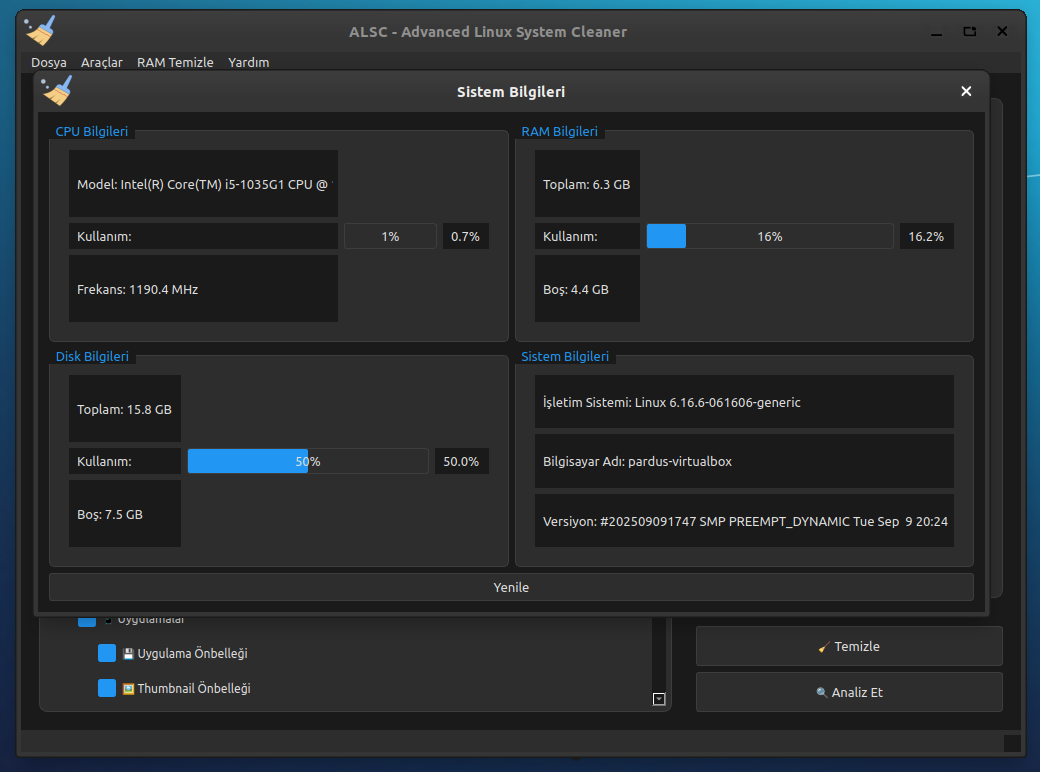Close the Sistem Bilgileri dialog
This screenshot has width=1040, height=772.
click(966, 91)
